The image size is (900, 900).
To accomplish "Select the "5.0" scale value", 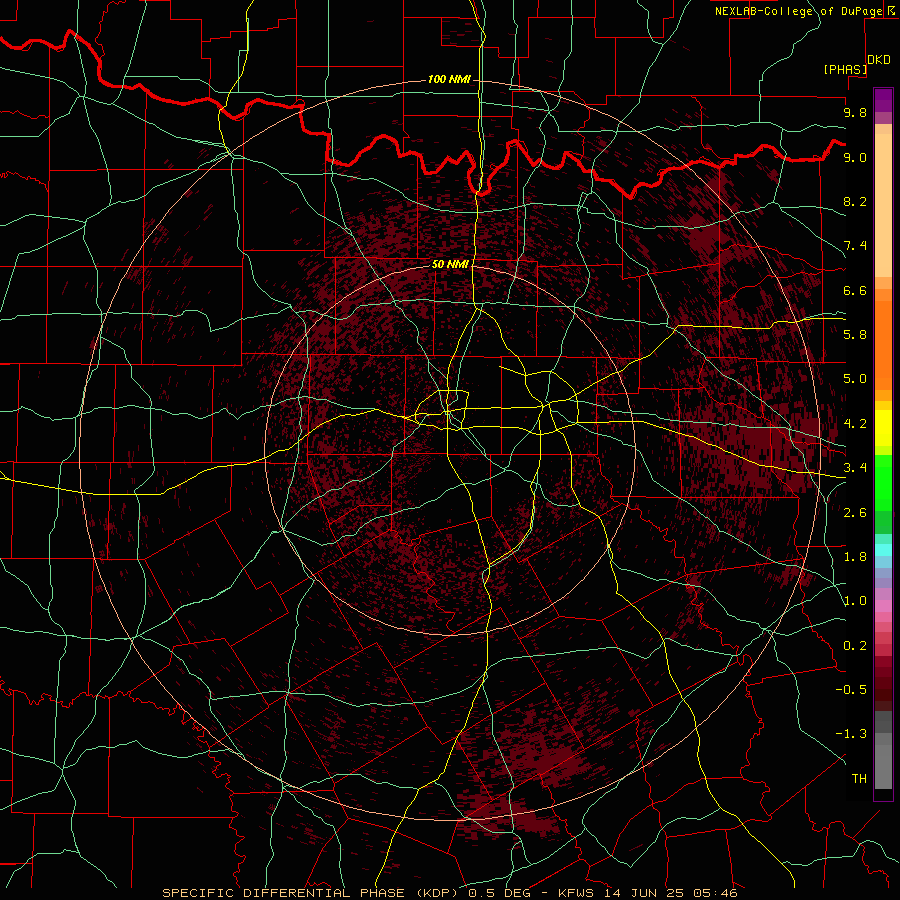I will [855, 379].
